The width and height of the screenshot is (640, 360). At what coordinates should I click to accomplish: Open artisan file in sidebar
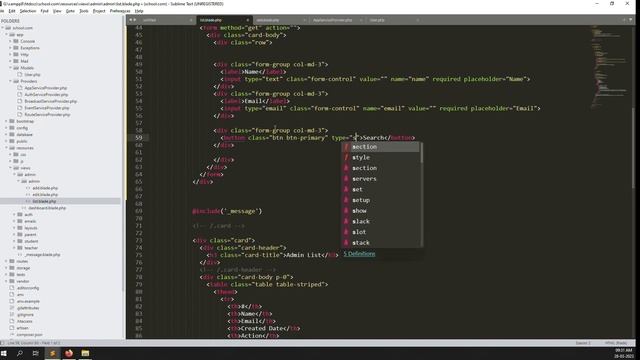pos(22,328)
